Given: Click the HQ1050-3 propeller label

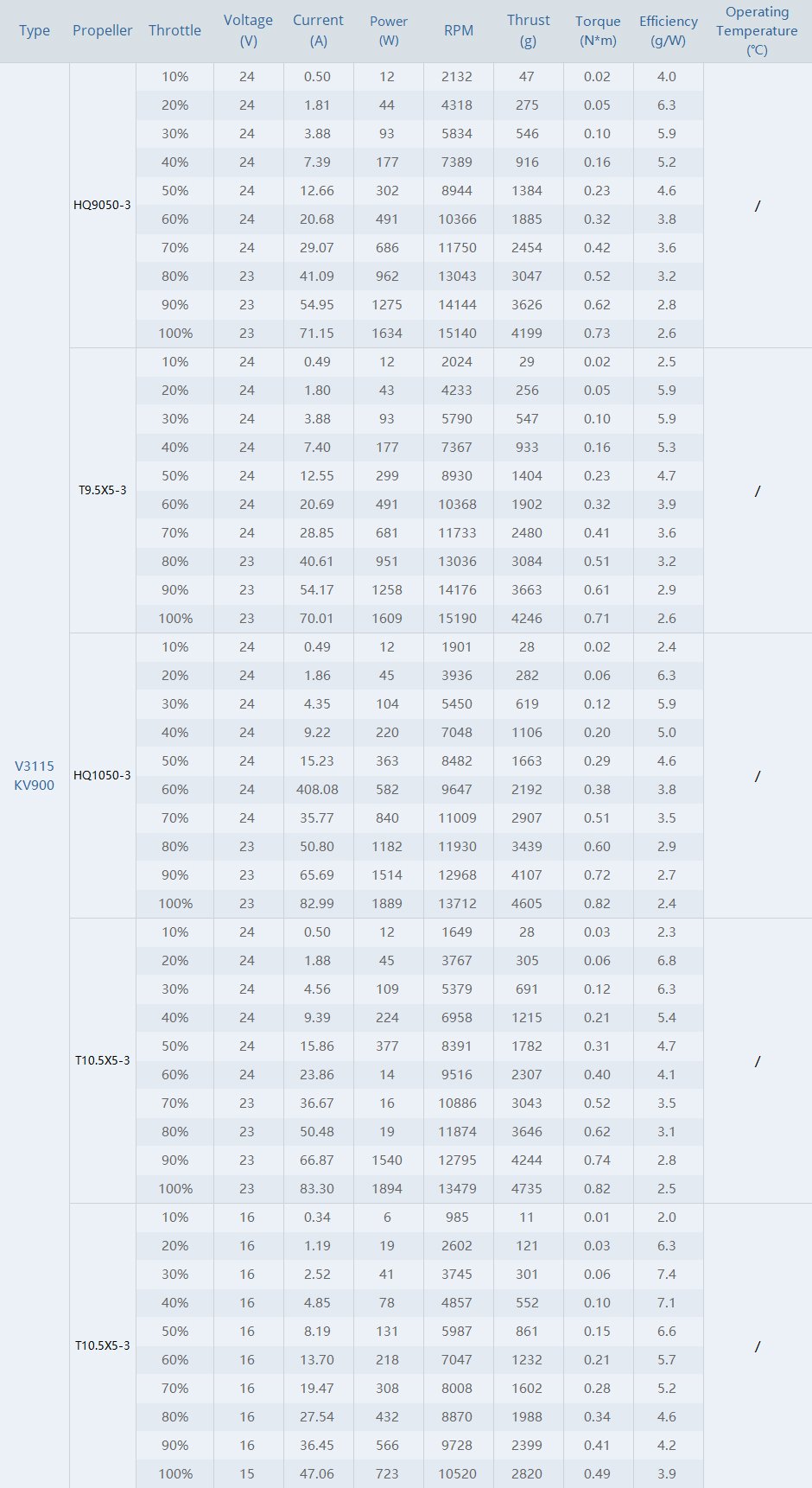Looking at the screenshot, I should (103, 775).
